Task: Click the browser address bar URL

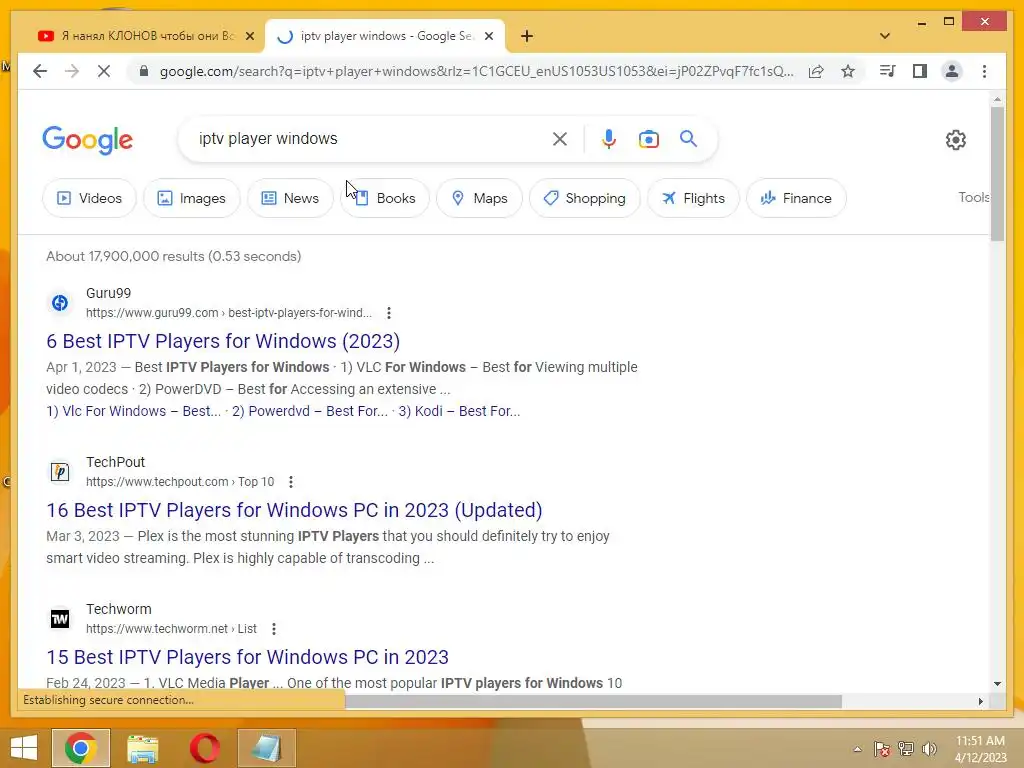Action: click(477, 71)
